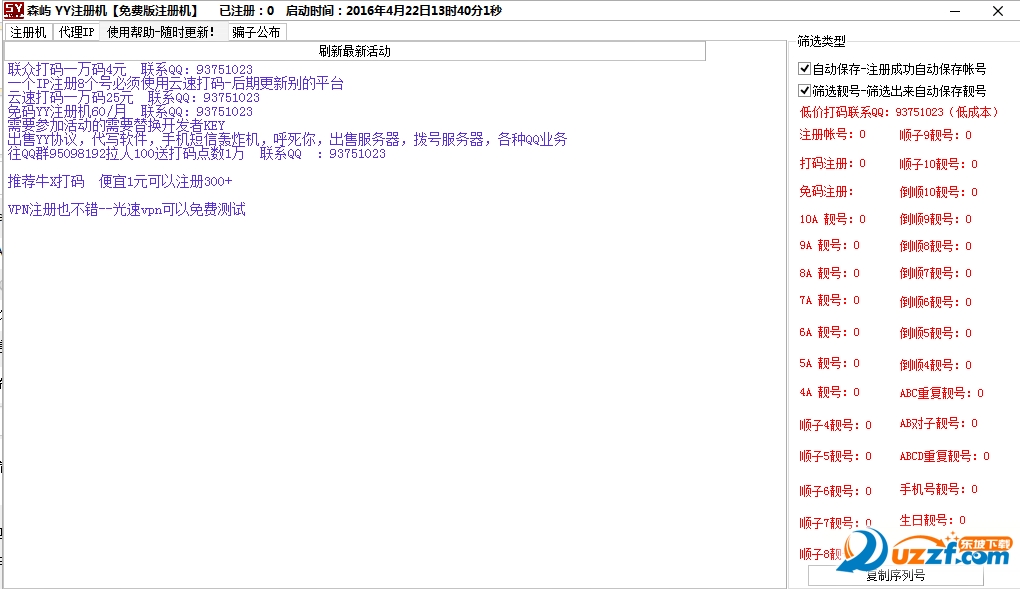1020x589 pixels.
Task: Click the 倒顺9靓号: 0 counter
Action: click(x=935, y=219)
